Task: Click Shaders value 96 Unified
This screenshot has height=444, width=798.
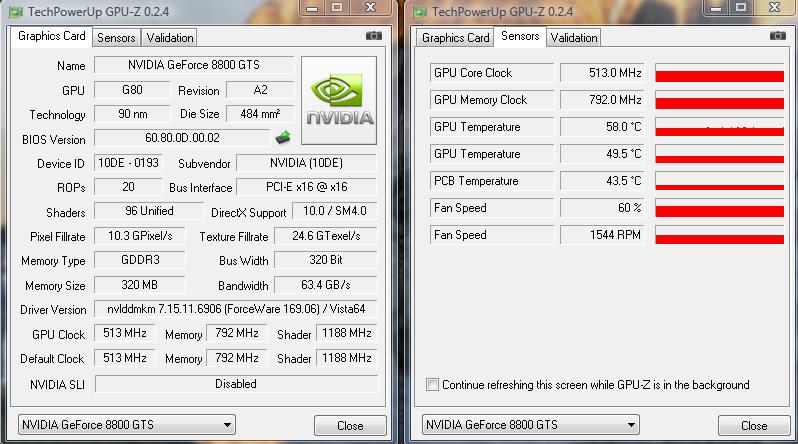Action: [x=149, y=211]
